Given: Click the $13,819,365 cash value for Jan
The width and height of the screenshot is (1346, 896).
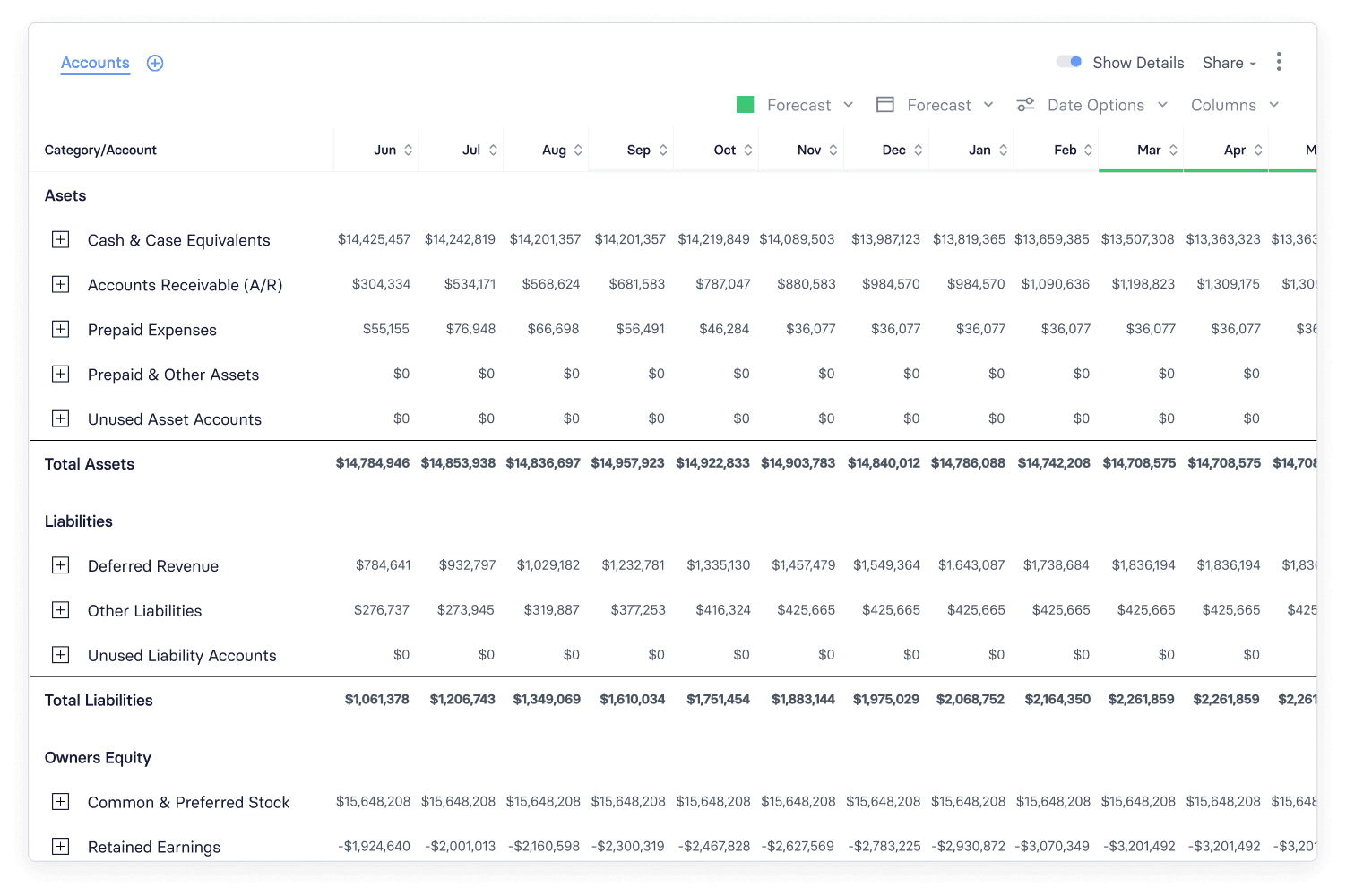Looking at the screenshot, I should pos(969,239).
